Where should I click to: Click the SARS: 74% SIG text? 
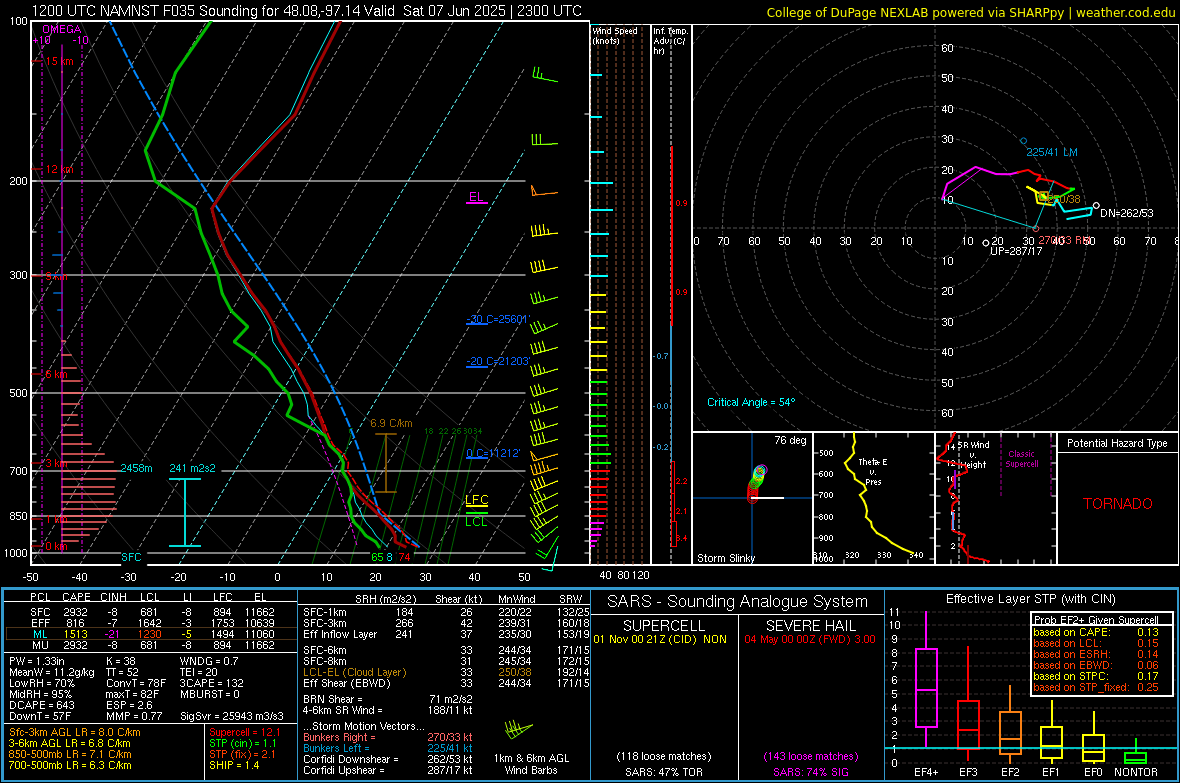pos(811,772)
